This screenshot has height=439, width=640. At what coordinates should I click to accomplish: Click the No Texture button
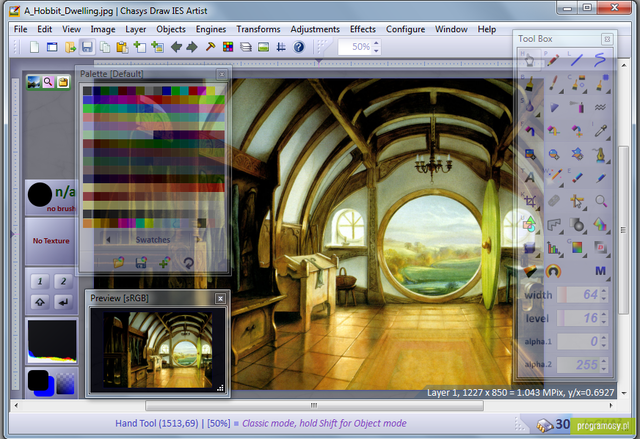click(51, 241)
